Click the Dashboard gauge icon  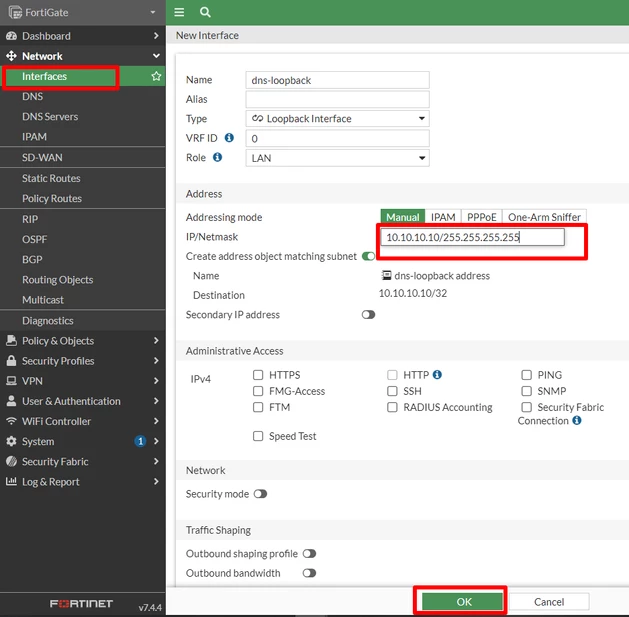[11, 36]
